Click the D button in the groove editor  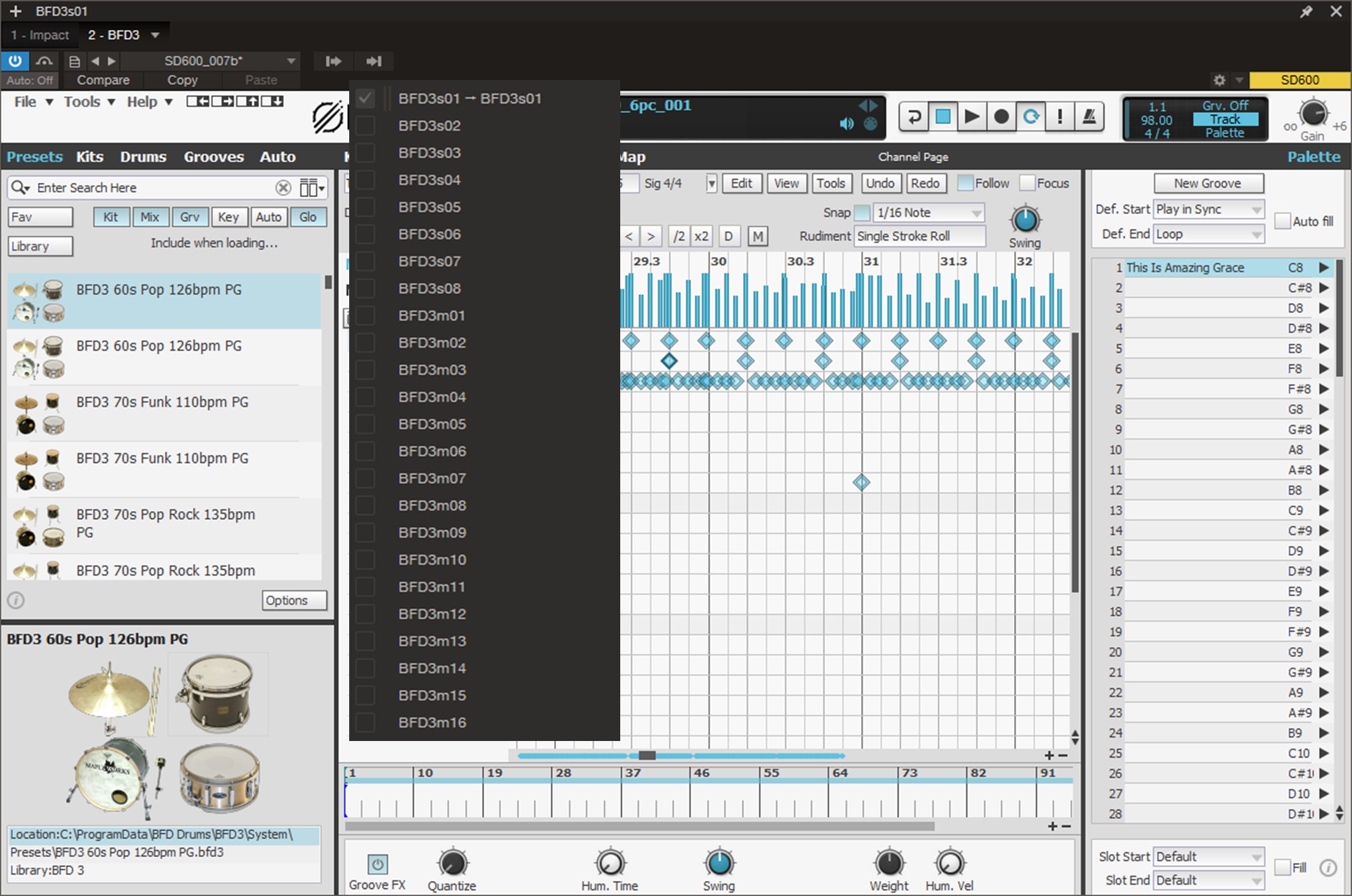point(729,236)
